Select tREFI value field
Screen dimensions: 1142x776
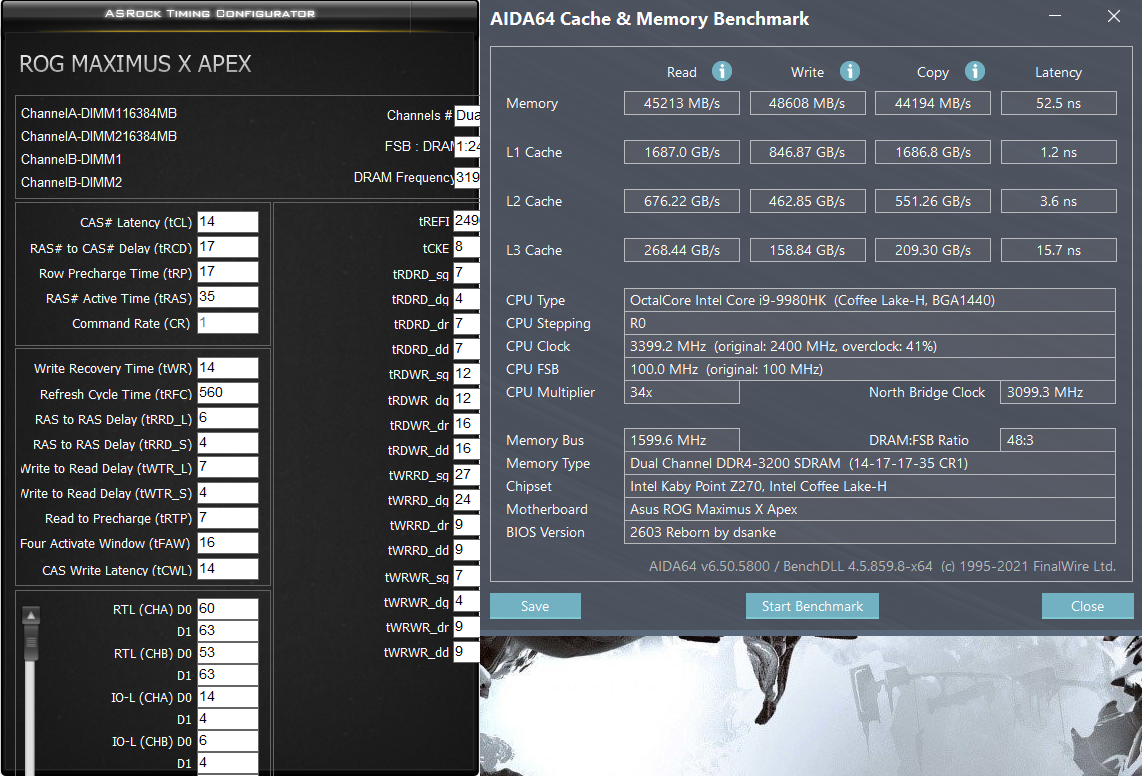[467, 221]
